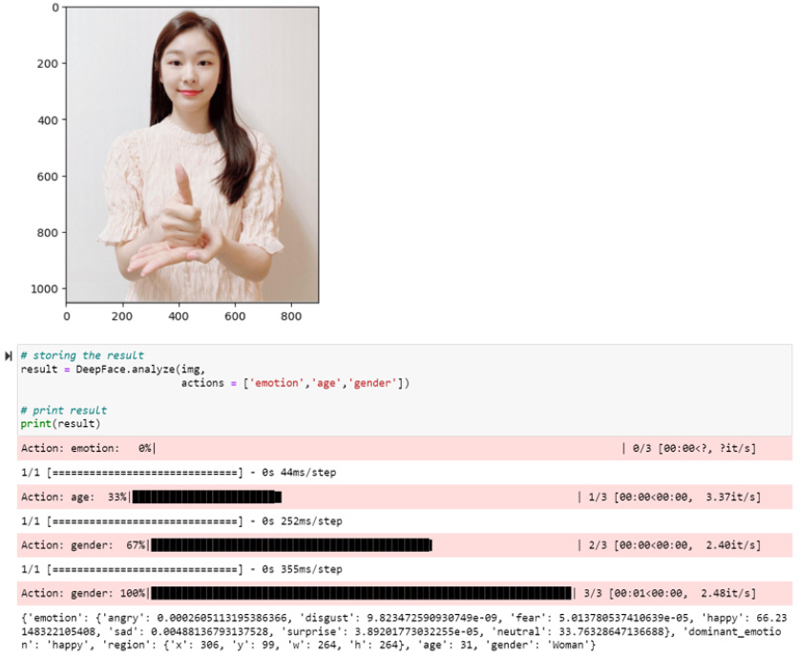Click the '0s 355ms/step' output line
This screenshot has width=800, height=658.
(x=182, y=569)
